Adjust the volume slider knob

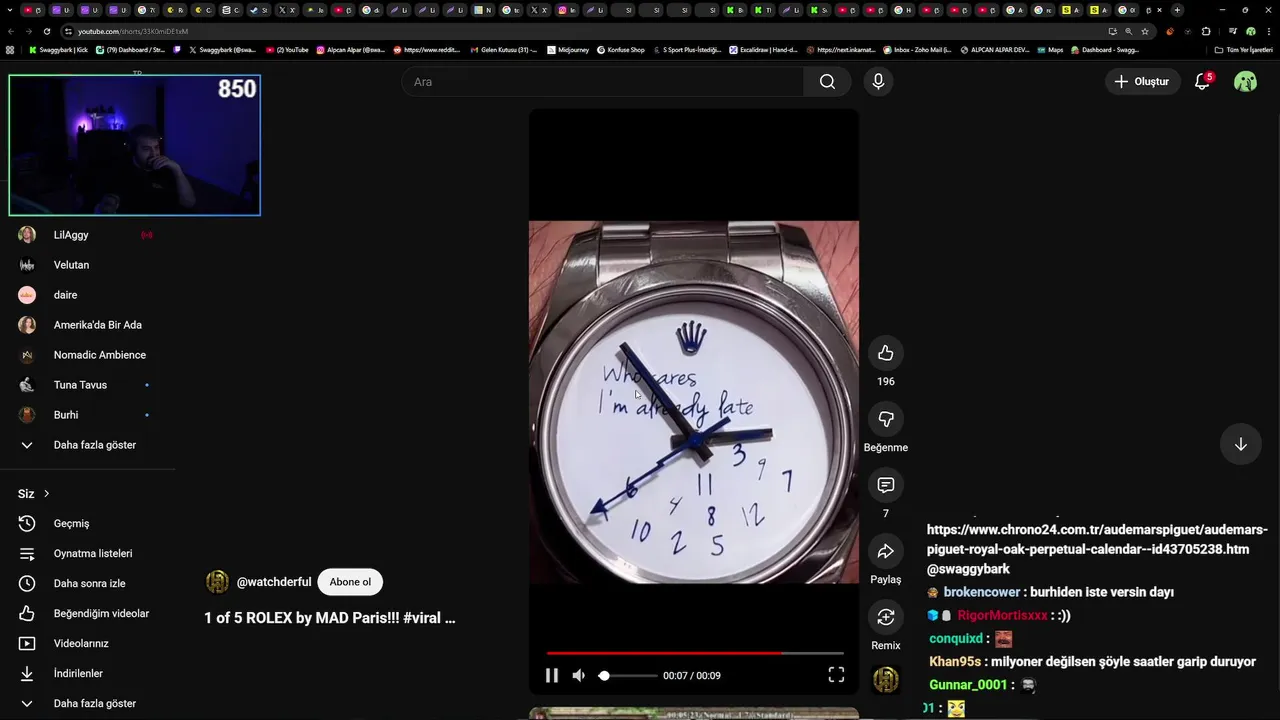(604, 675)
